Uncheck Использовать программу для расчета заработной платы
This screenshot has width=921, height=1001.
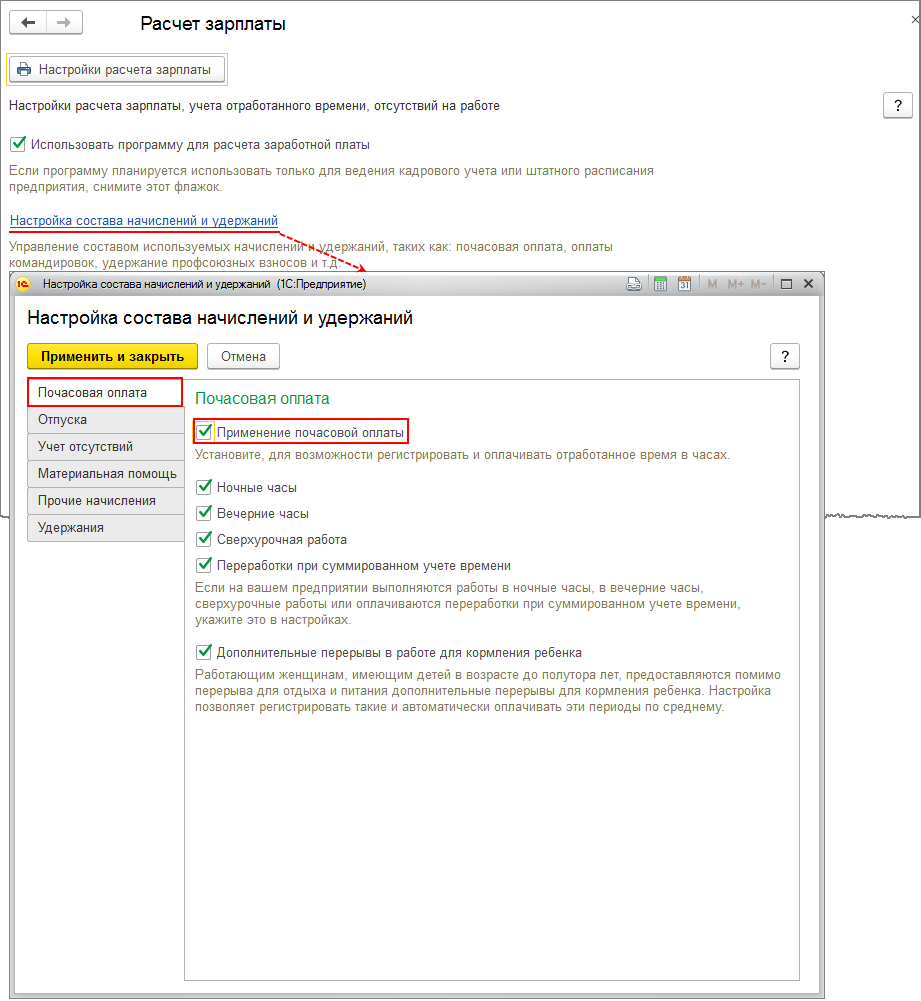[18, 144]
